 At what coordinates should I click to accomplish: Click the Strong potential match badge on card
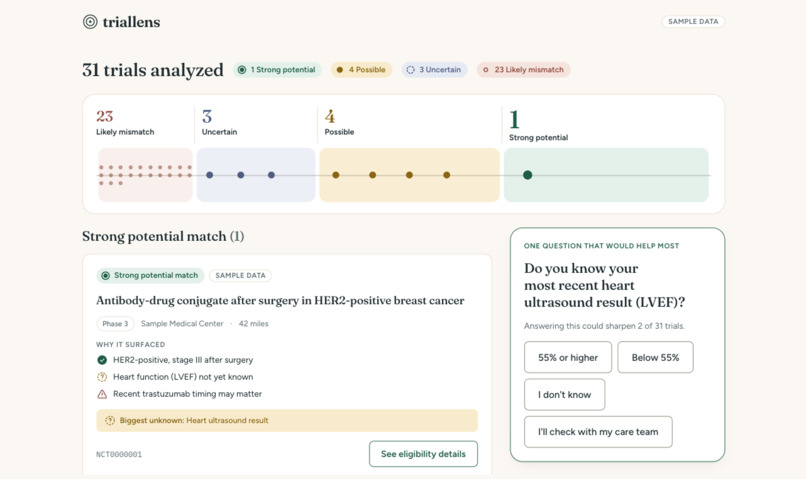pos(150,275)
